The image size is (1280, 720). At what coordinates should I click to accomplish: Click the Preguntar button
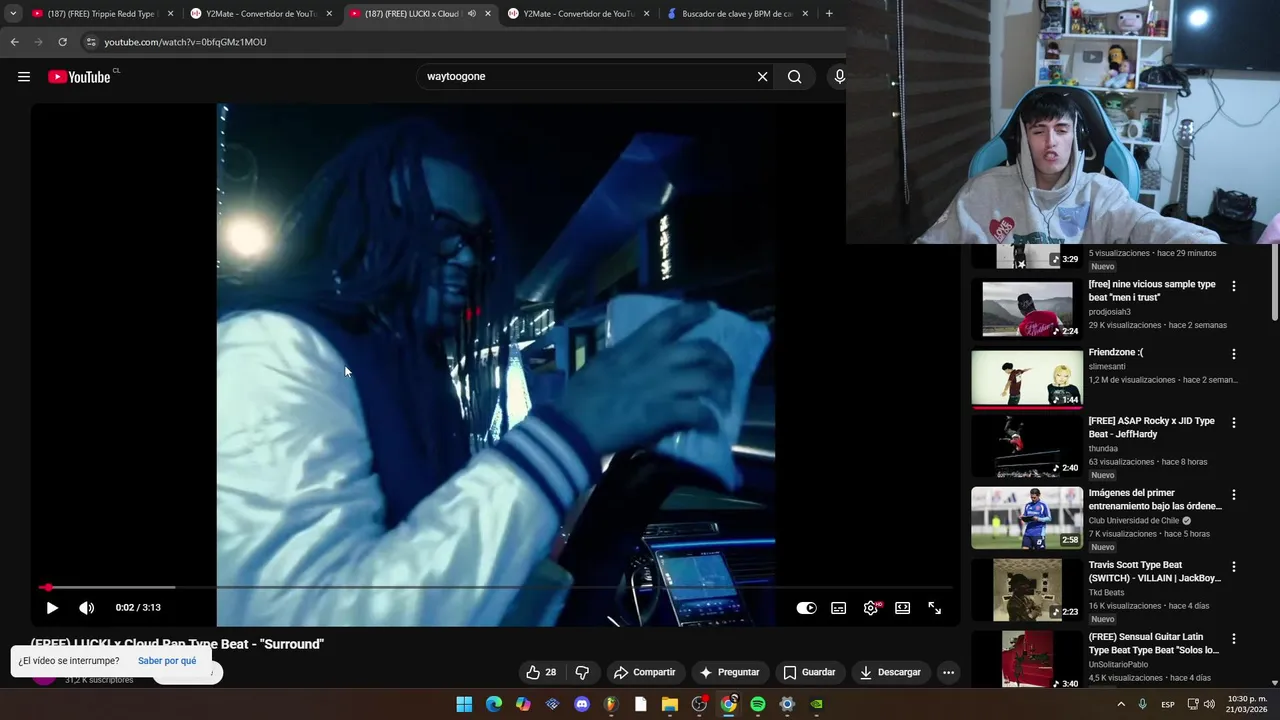729,672
